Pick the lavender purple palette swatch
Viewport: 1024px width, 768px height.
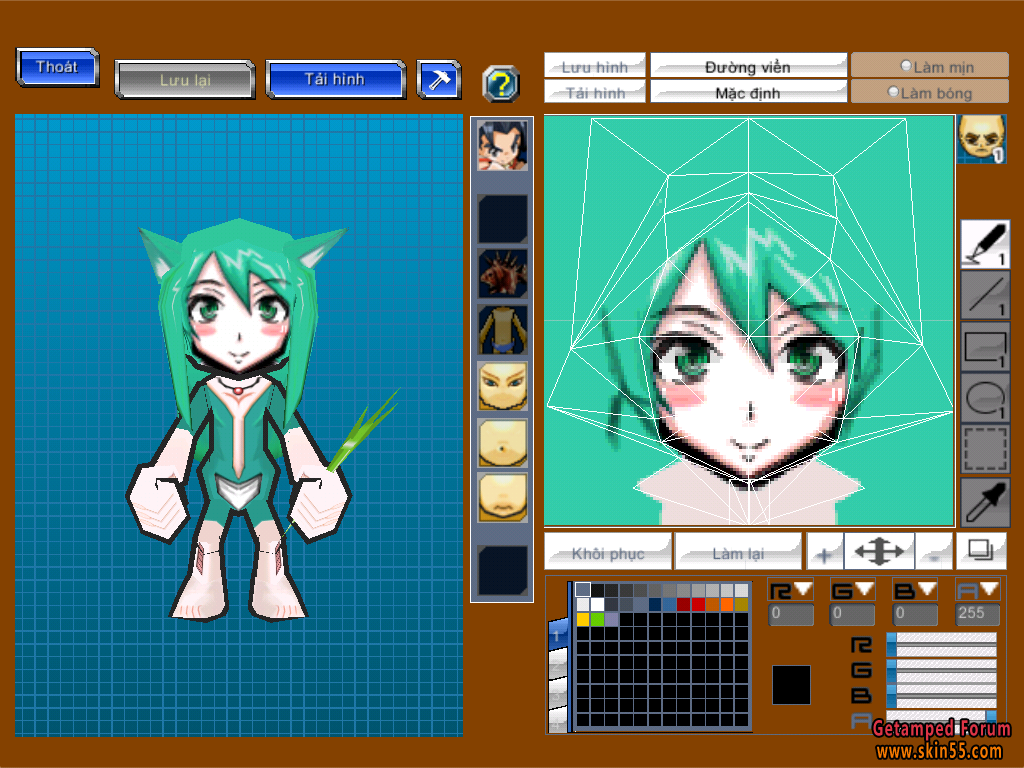coord(611,619)
